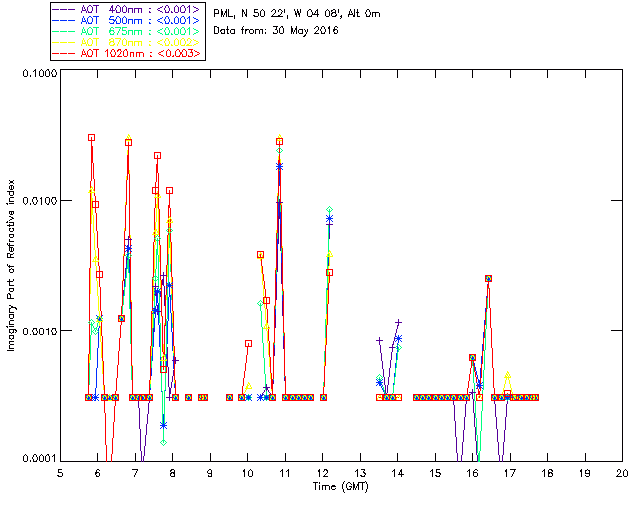Click the highest red square marker before 6 GMT
This screenshot has width=640, height=512.
click(91, 138)
